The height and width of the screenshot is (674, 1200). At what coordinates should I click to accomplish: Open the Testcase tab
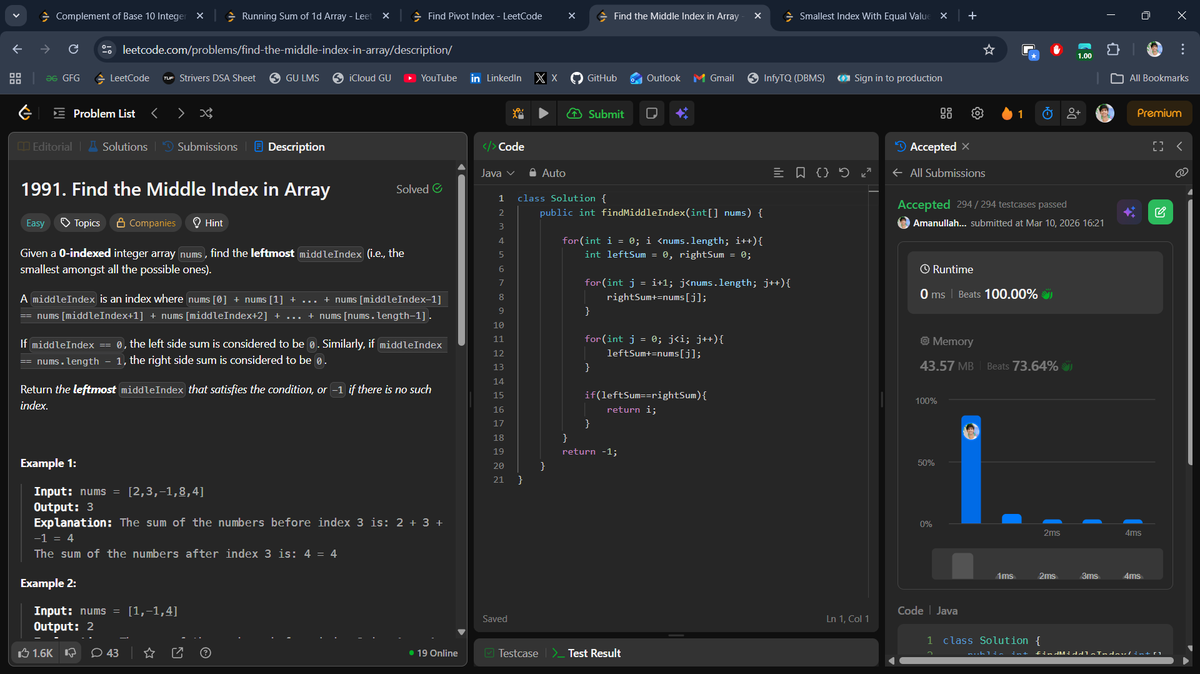pos(510,653)
